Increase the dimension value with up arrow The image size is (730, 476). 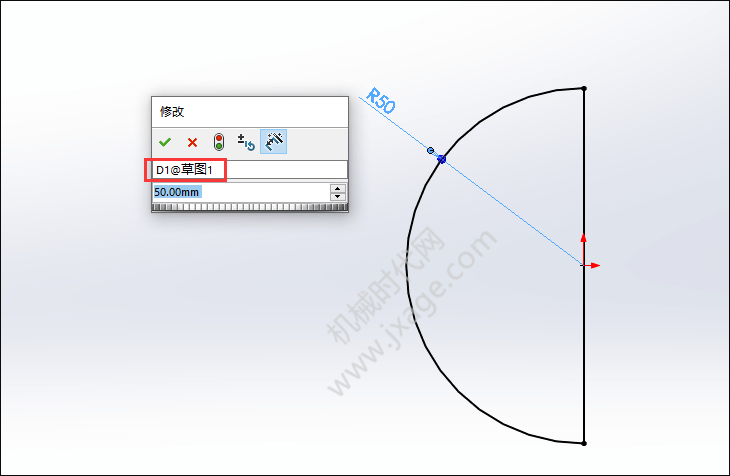(338, 188)
